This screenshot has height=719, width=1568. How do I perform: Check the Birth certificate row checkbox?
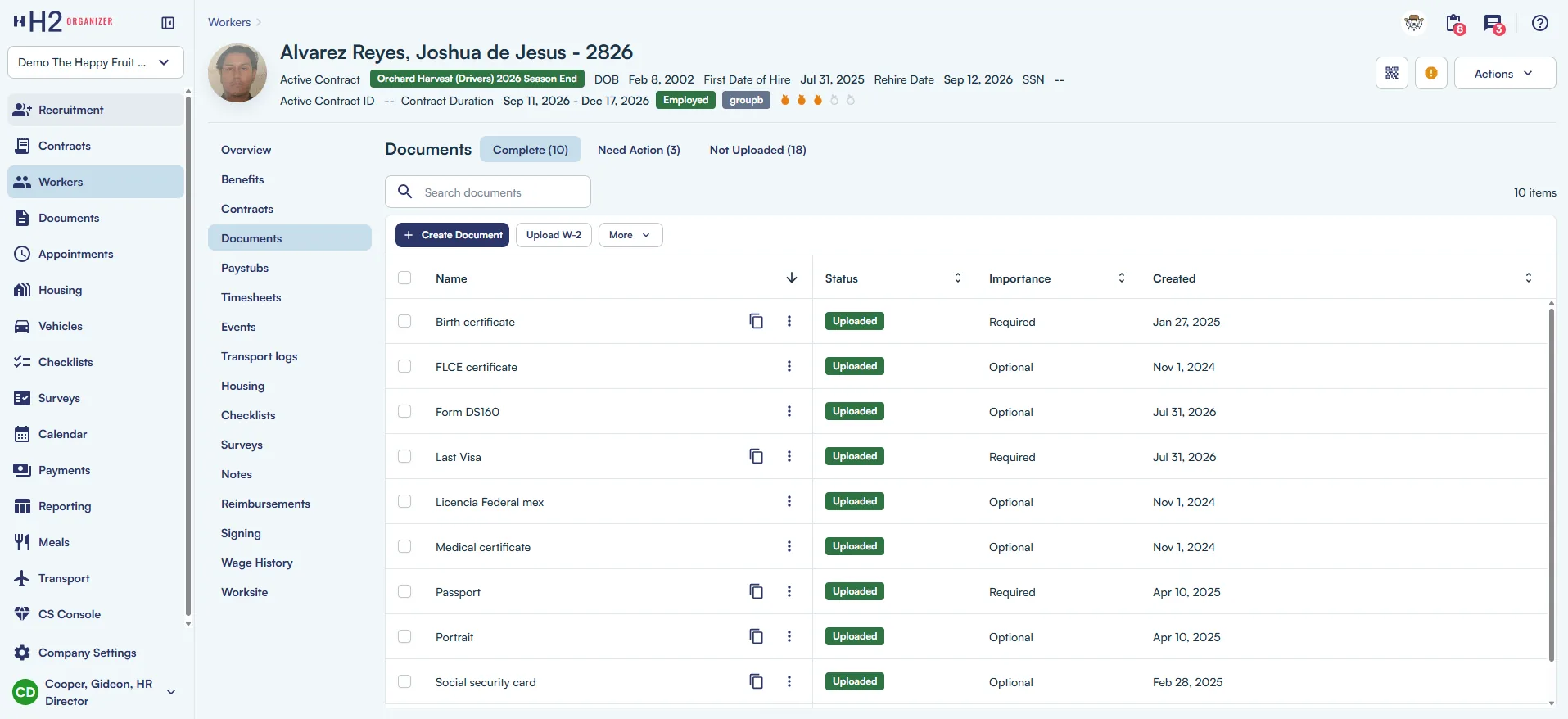click(404, 321)
